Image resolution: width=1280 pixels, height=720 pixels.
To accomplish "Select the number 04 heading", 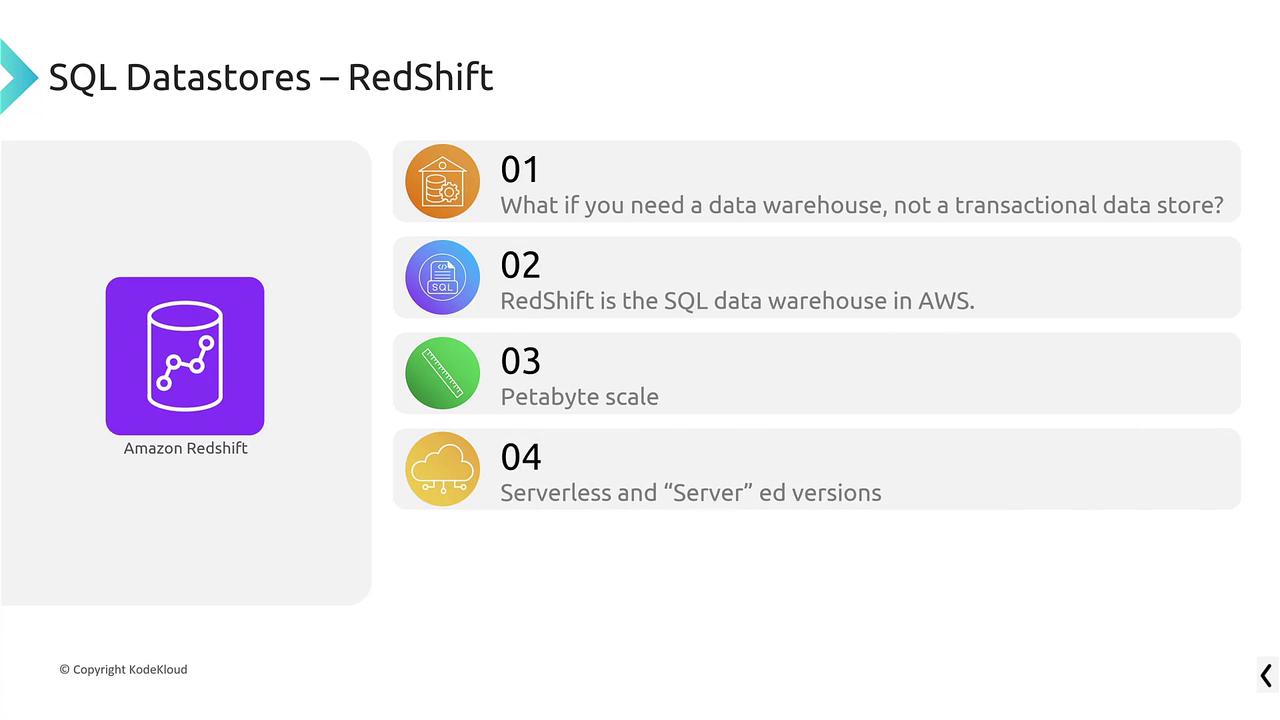I will [520, 457].
